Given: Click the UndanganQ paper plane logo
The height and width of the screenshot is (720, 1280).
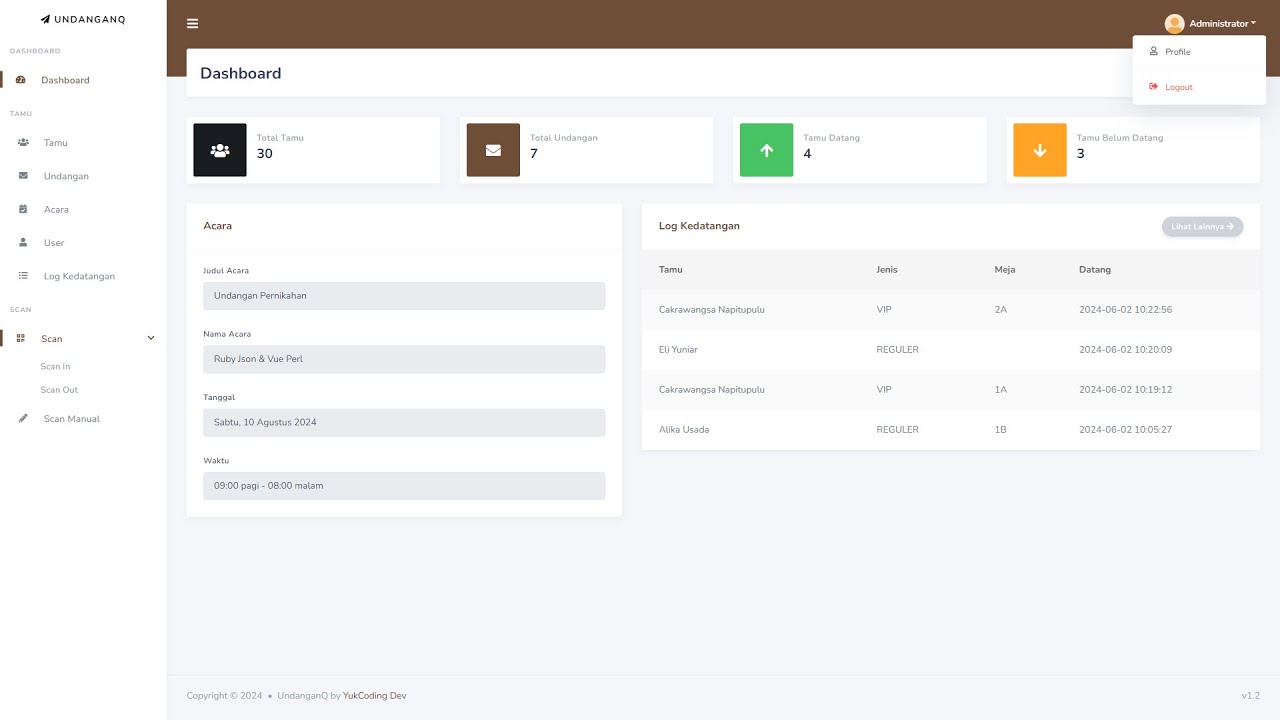Looking at the screenshot, I should coord(45,19).
